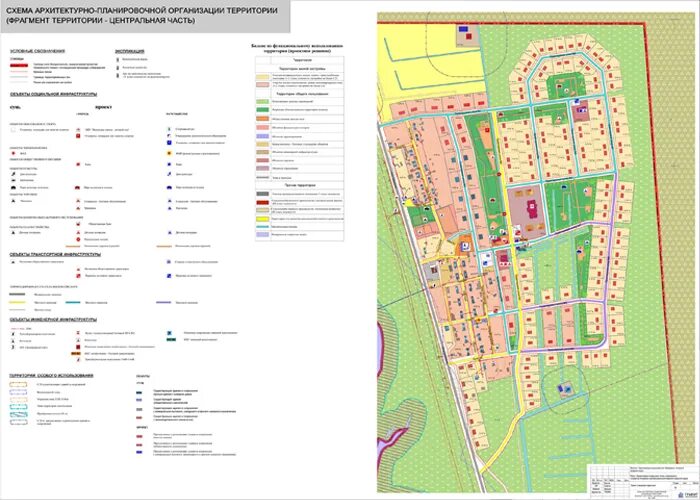Viewport: 700px width, 500px height.
Task: Click the large magenta building in the mauve block
Action: (532, 209)
